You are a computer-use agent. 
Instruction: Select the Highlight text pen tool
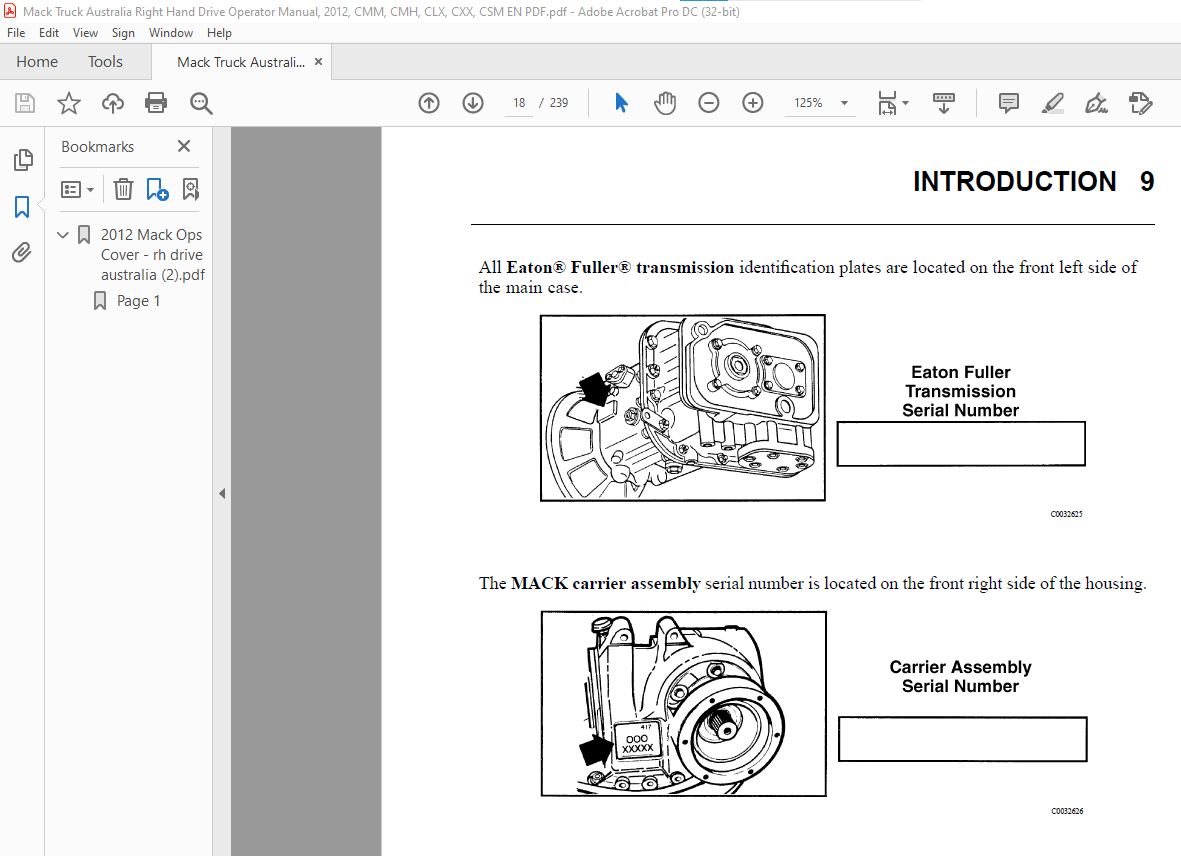pos(1052,103)
